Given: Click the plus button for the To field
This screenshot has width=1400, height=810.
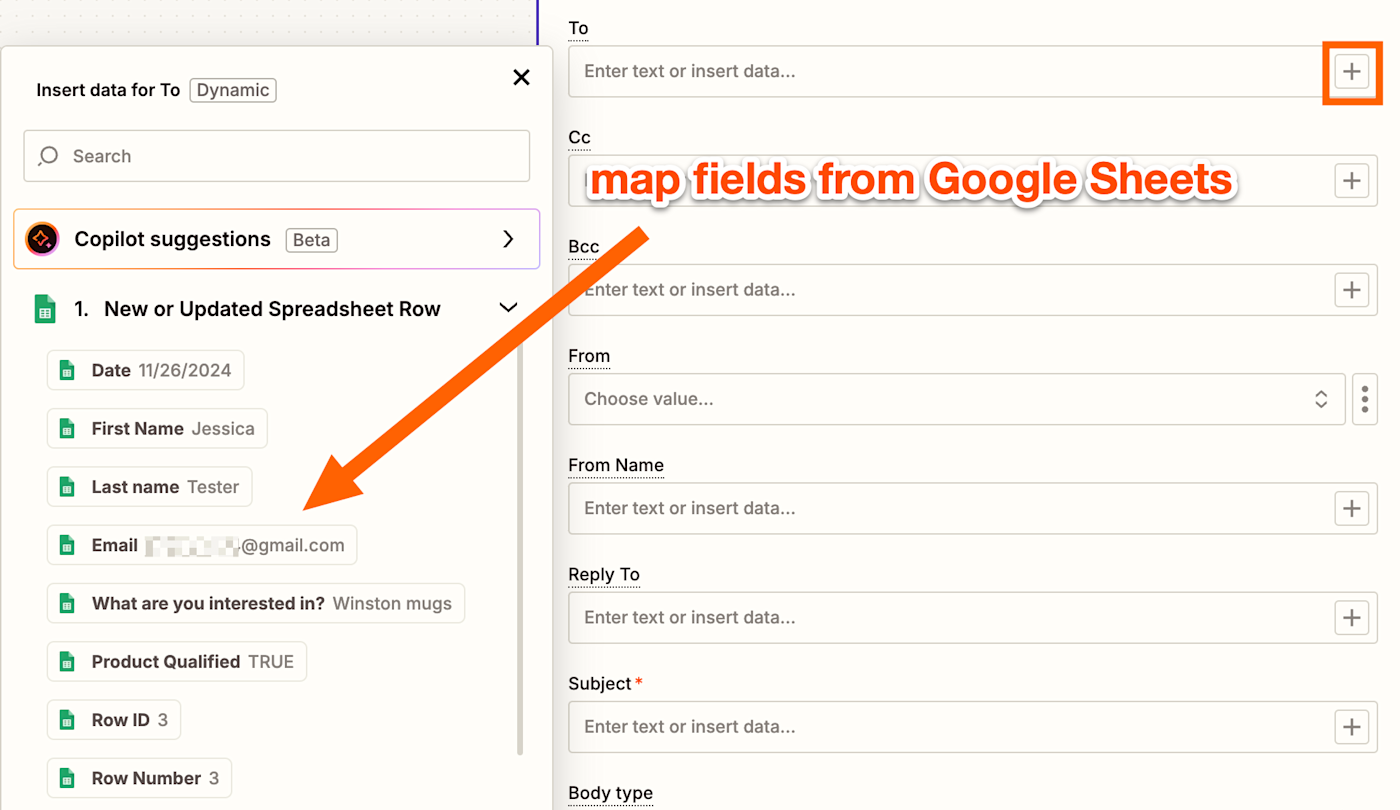Looking at the screenshot, I should pyautogui.click(x=1351, y=71).
